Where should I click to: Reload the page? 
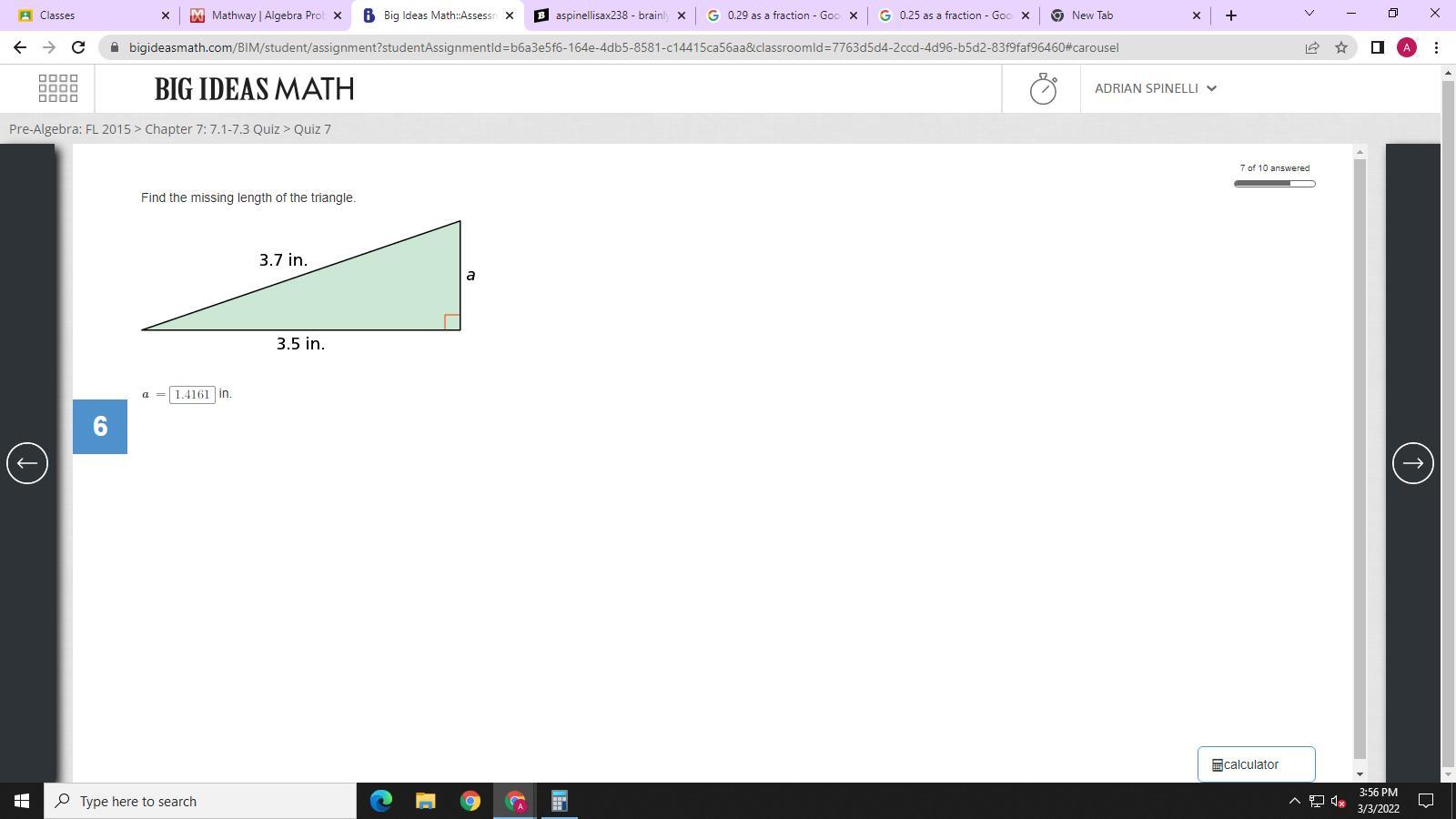click(78, 47)
